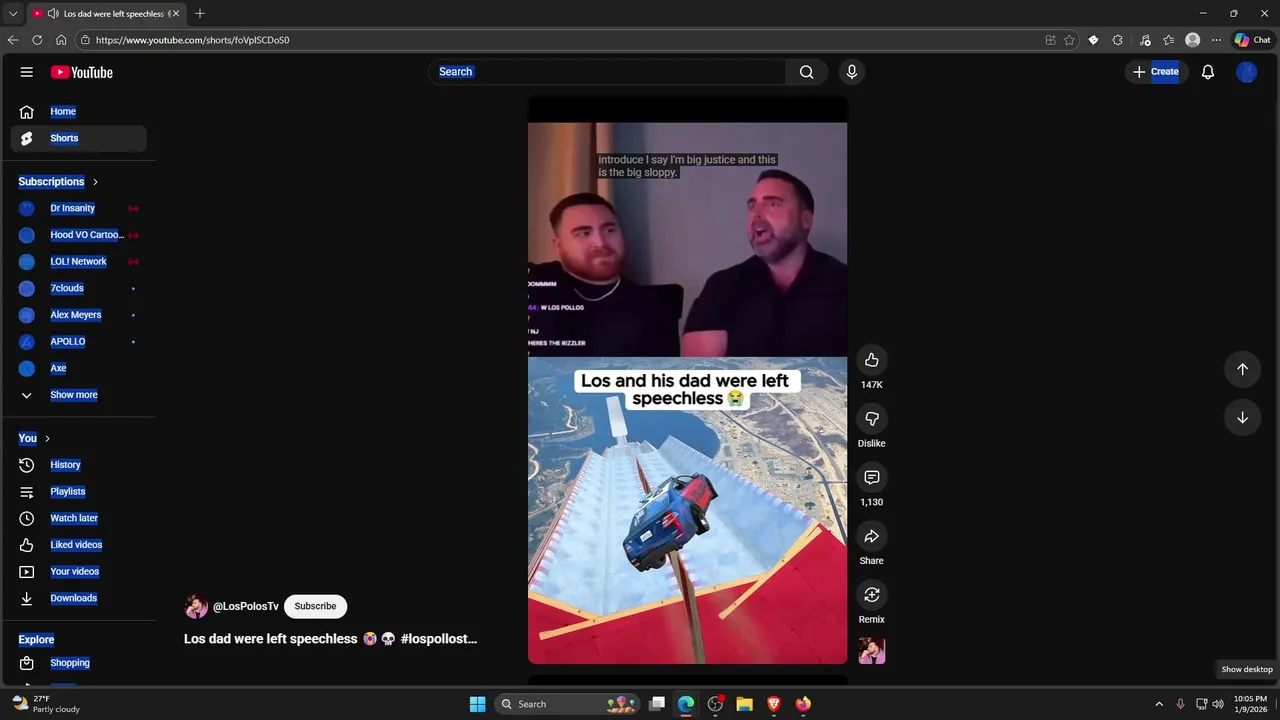1280x720 pixels.
Task: Open Watch later in sidebar
Action: coord(78,518)
